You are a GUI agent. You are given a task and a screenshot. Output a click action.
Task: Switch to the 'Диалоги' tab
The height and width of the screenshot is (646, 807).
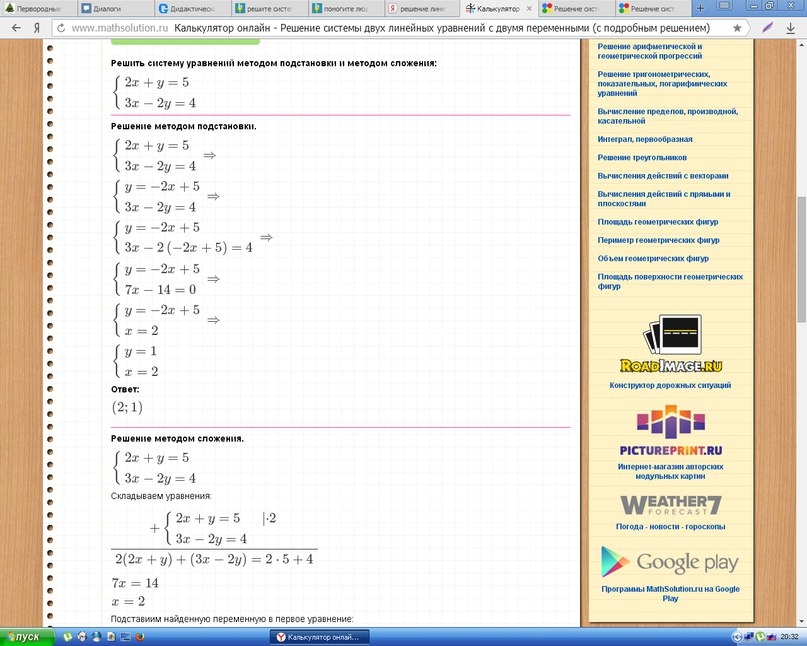pos(115,8)
